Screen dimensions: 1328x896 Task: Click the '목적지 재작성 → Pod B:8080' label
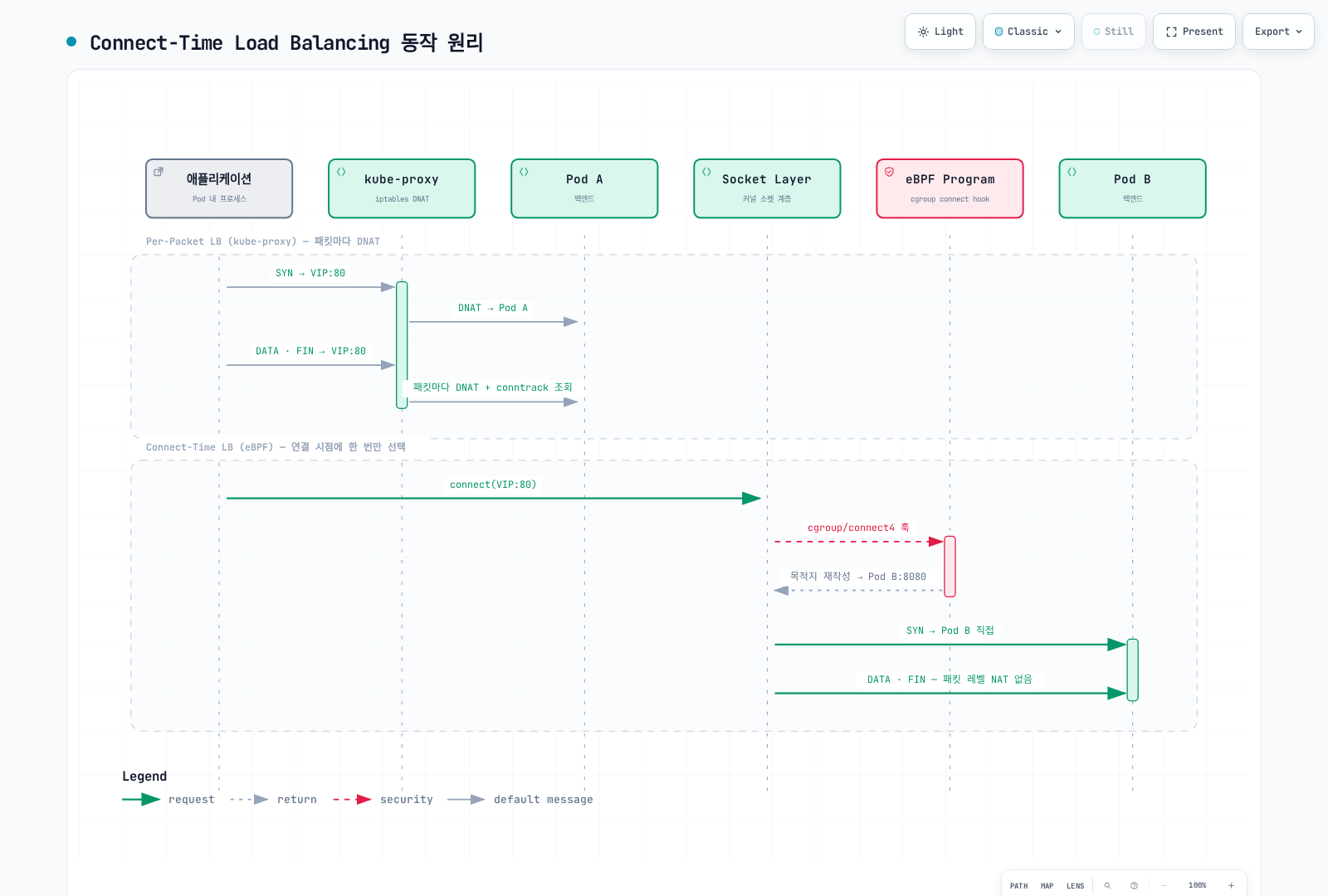point(858,577)
